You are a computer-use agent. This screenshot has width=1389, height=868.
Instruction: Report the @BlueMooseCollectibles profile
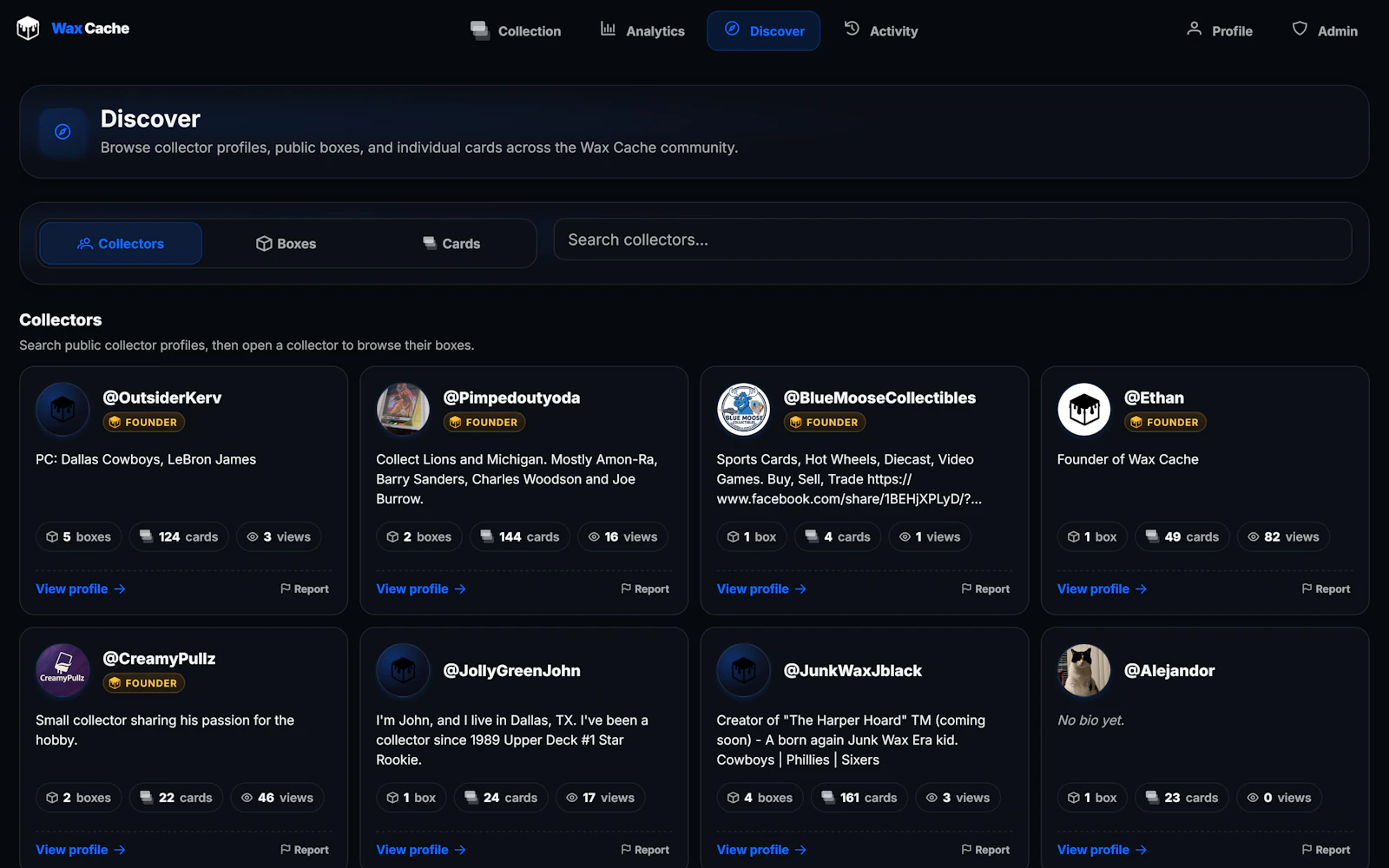point(985,589)
